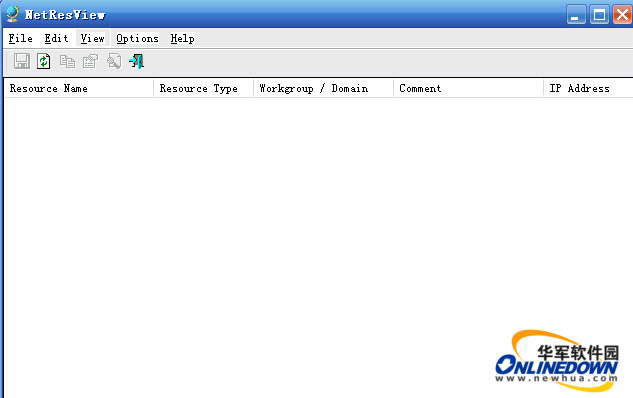The image size is (633, 398).
Task: Open the Options menu
Action: pos(137,39)
